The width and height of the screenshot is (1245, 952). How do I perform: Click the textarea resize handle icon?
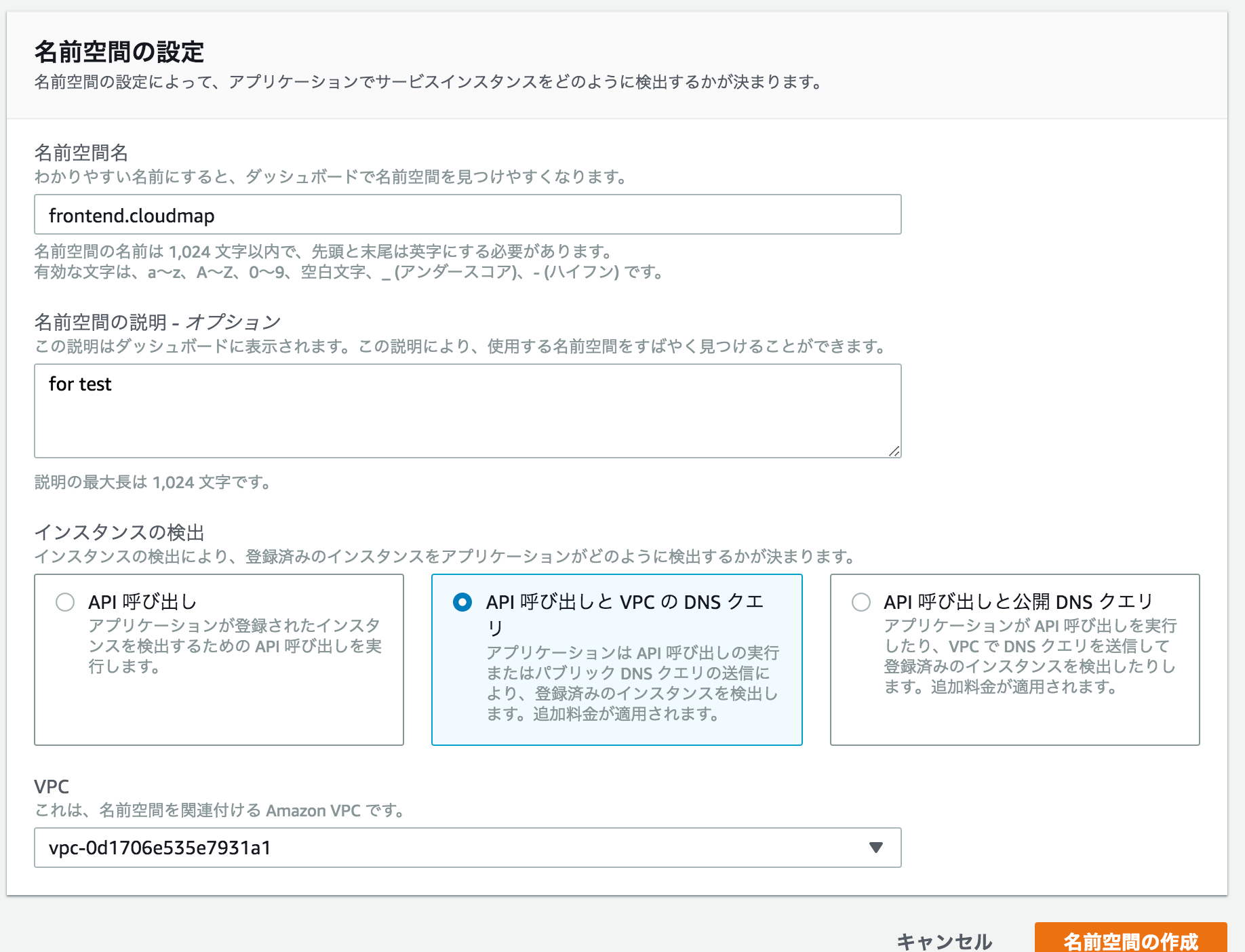click(894, 451)
